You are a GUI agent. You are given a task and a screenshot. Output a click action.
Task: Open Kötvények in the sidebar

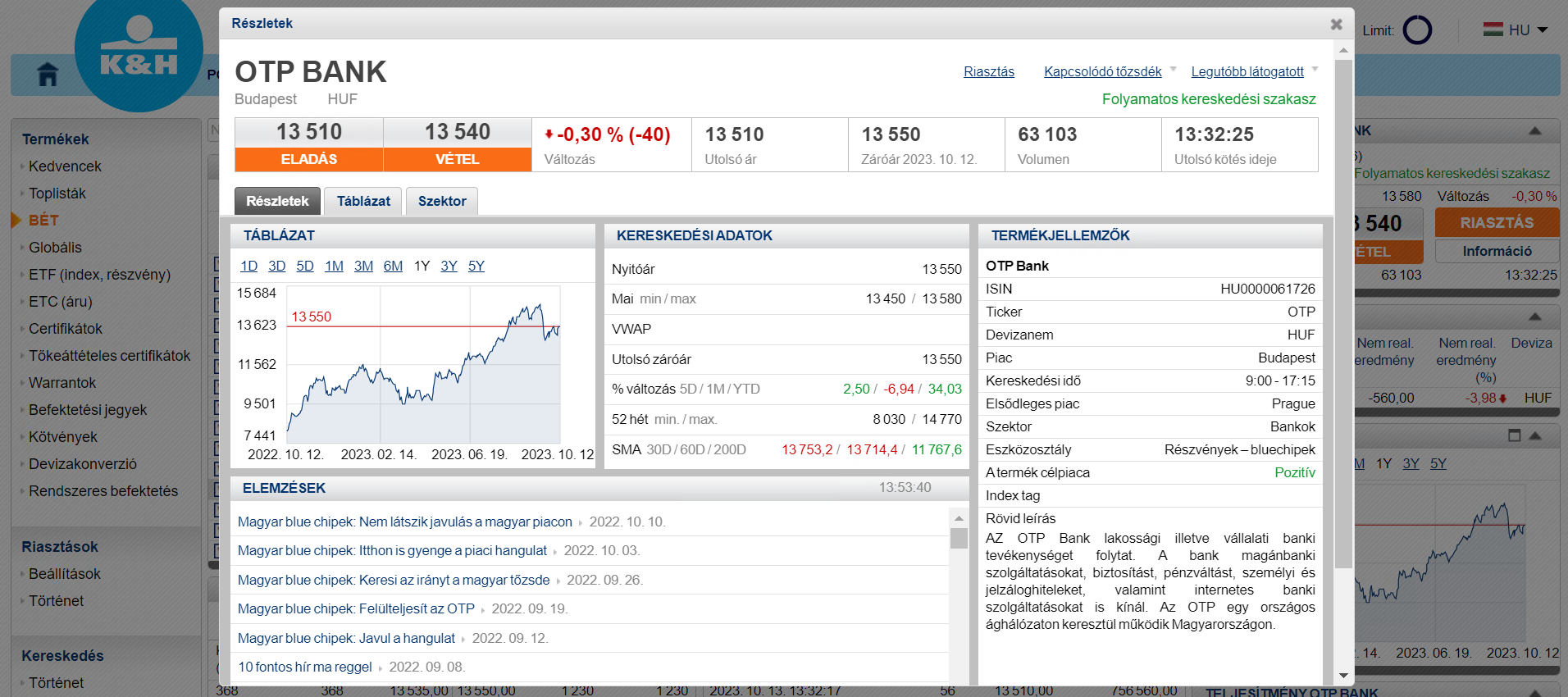[x=63, y=437]
